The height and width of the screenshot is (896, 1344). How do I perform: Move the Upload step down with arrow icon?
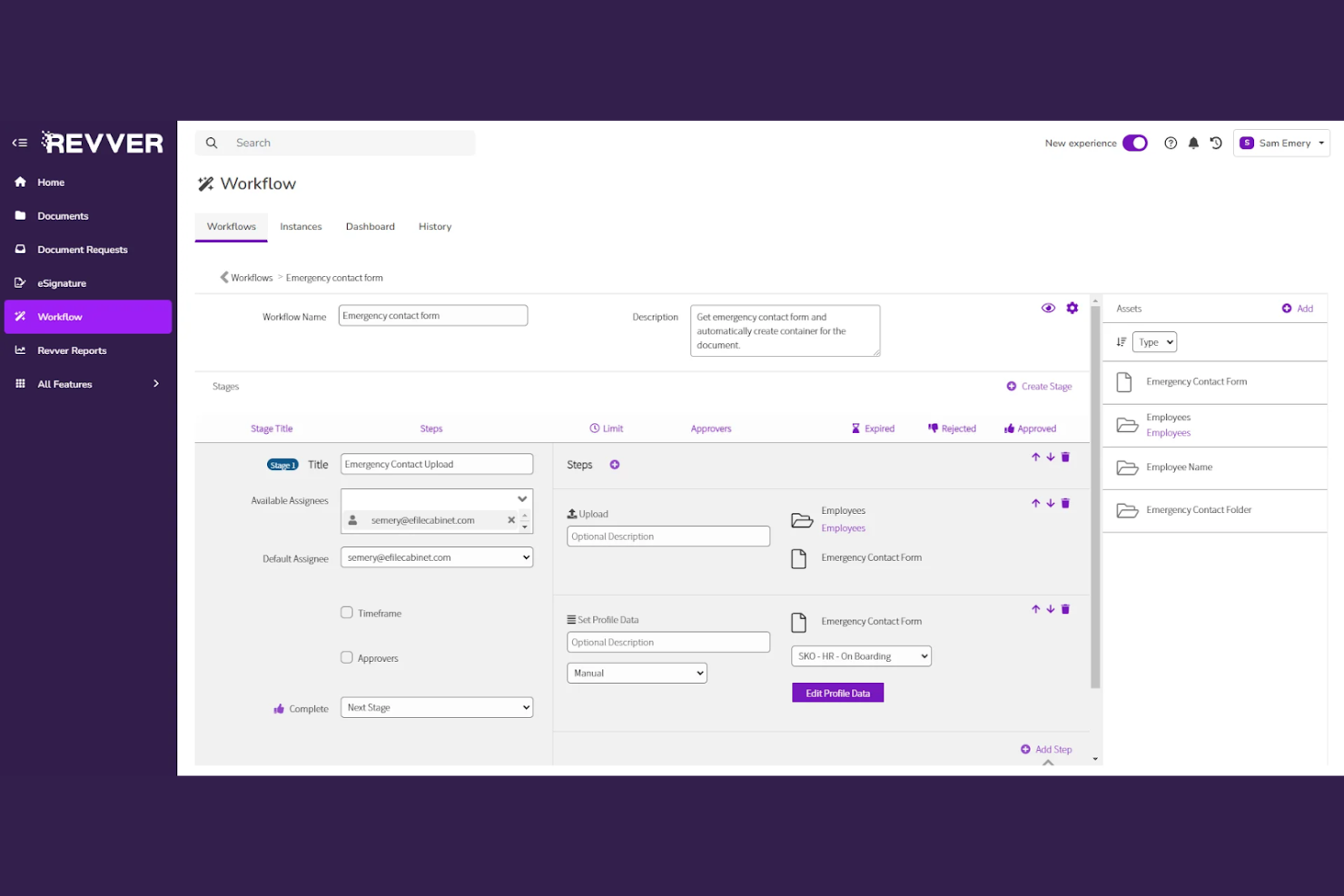pyautogui.click(x=1050, y=503)
